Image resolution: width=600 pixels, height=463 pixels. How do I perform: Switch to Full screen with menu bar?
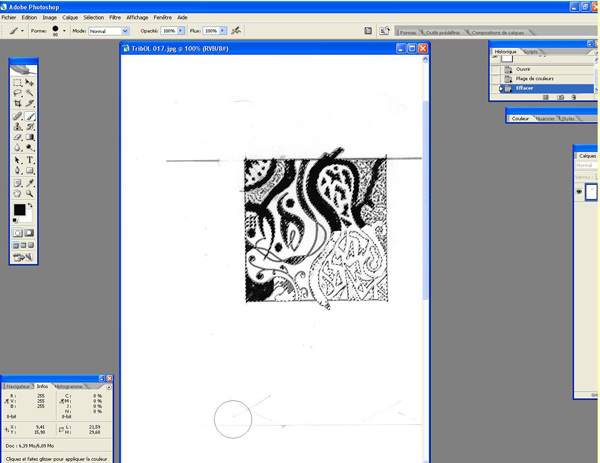[23, 245]
